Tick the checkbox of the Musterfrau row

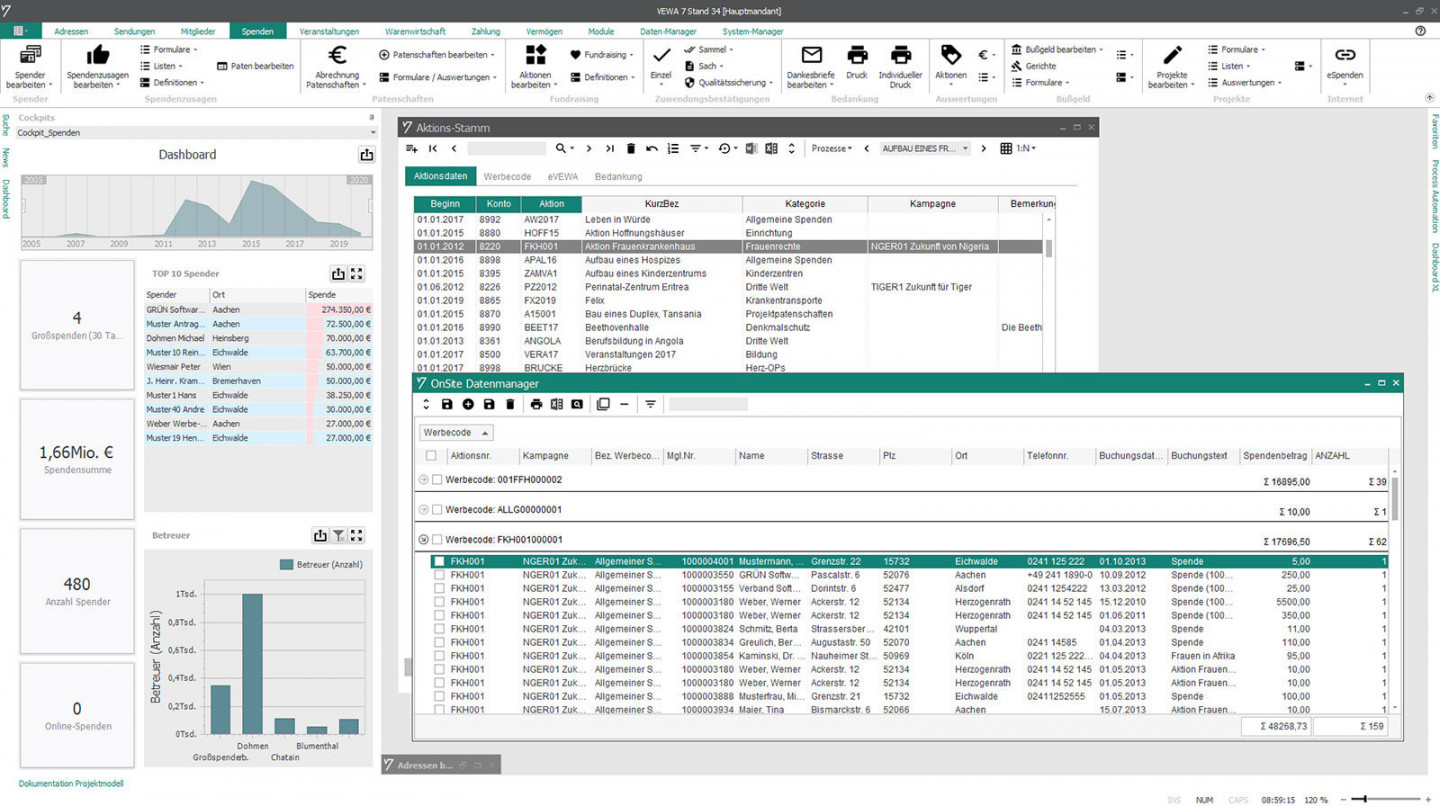click(x=439, y=696)
